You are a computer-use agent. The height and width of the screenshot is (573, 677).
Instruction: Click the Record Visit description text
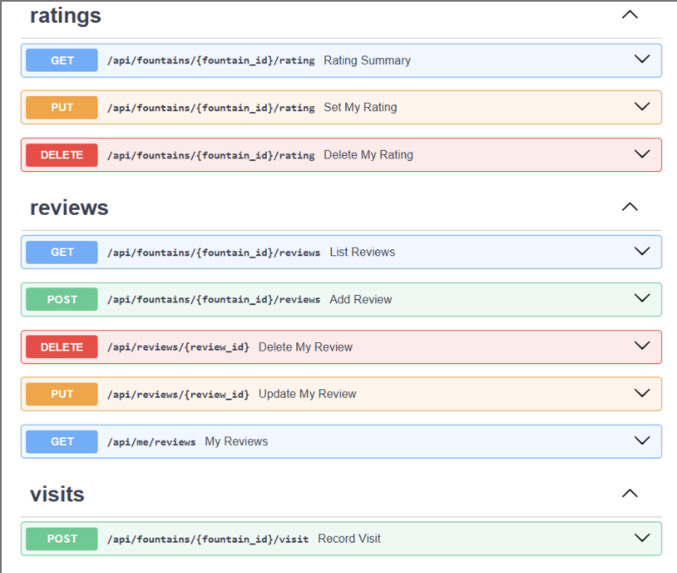349,538
